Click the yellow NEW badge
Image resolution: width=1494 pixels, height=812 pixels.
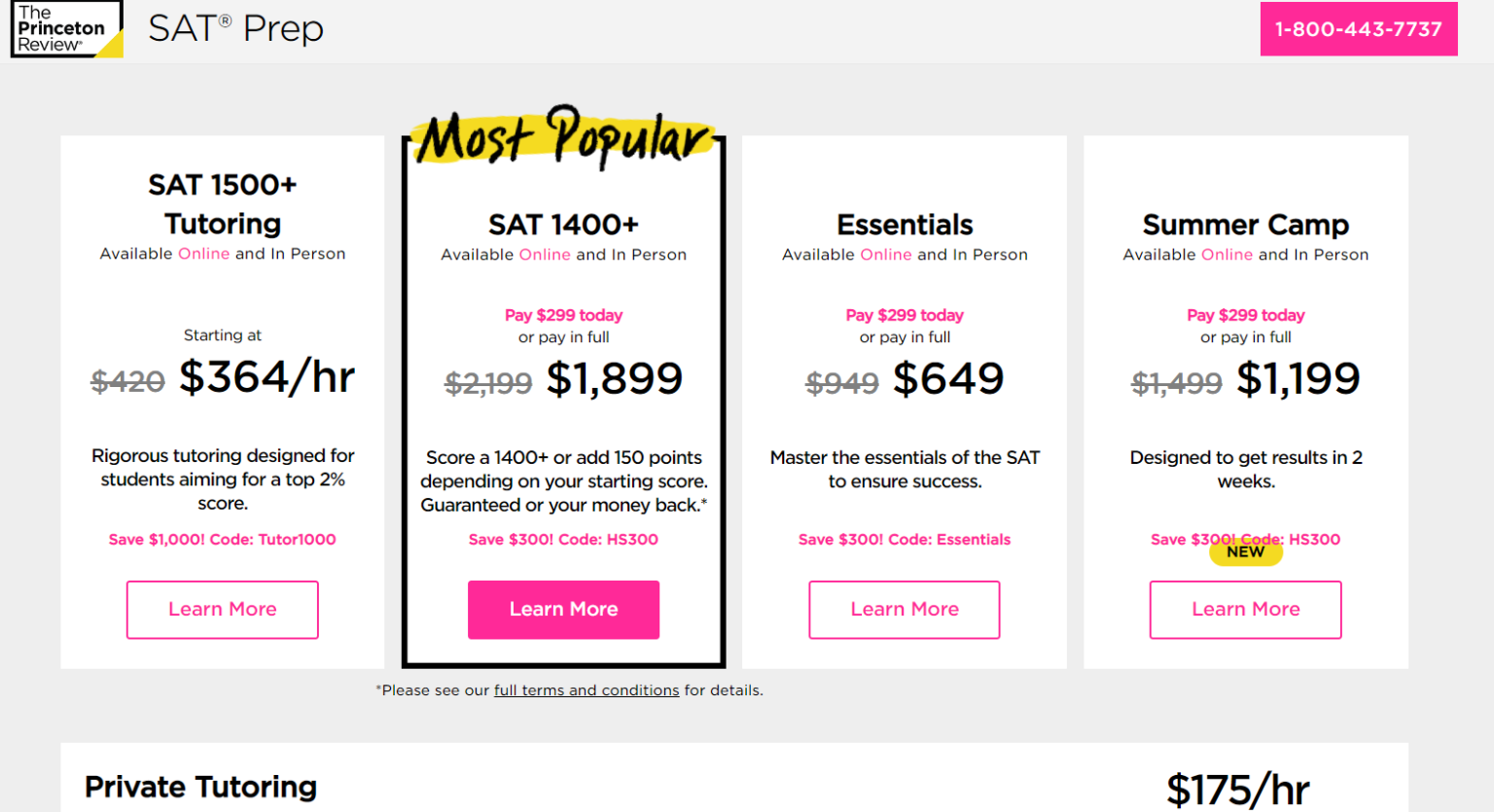[1246, 552]
